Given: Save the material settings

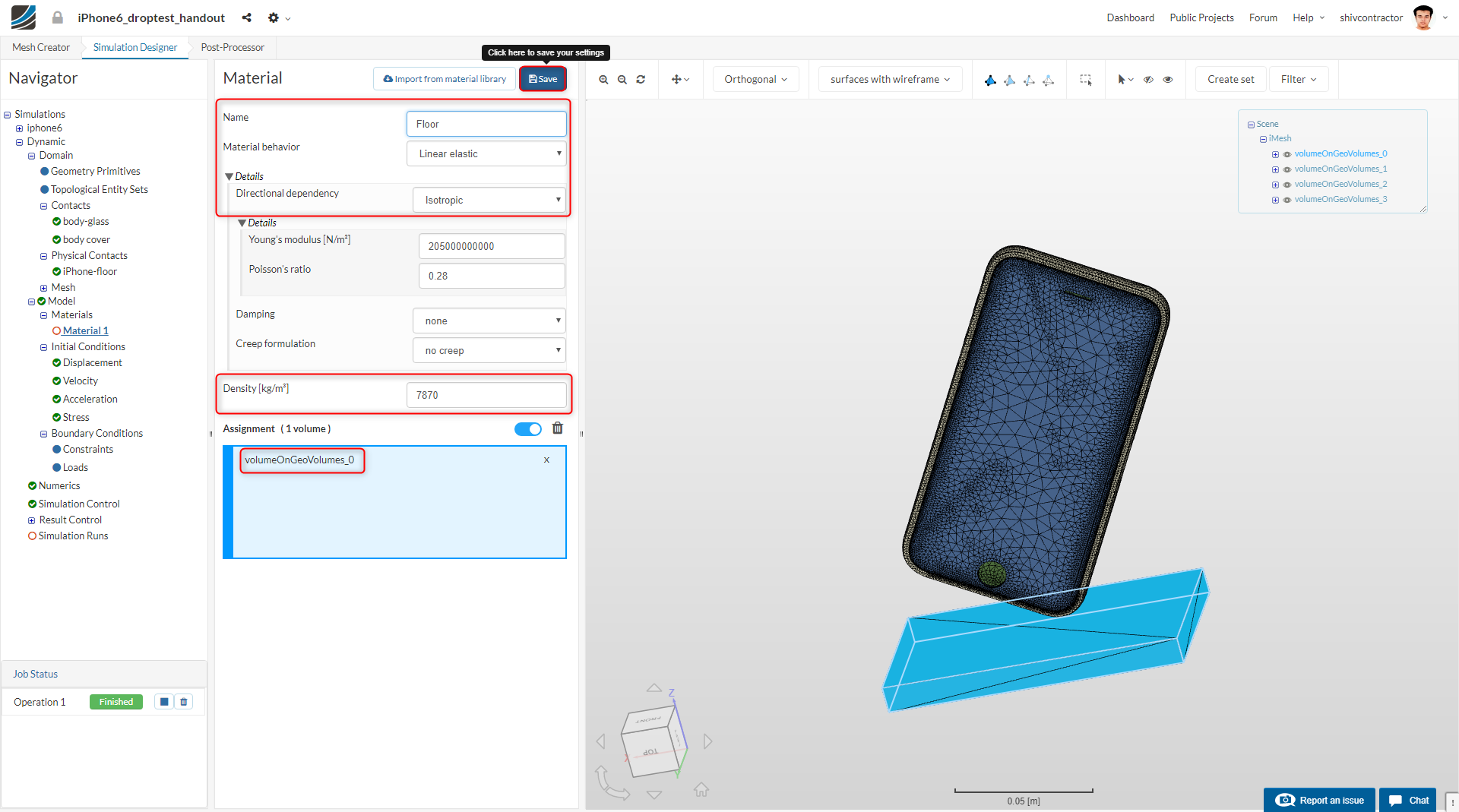Looking at the screenshot, I should click(x=543, y=79).
